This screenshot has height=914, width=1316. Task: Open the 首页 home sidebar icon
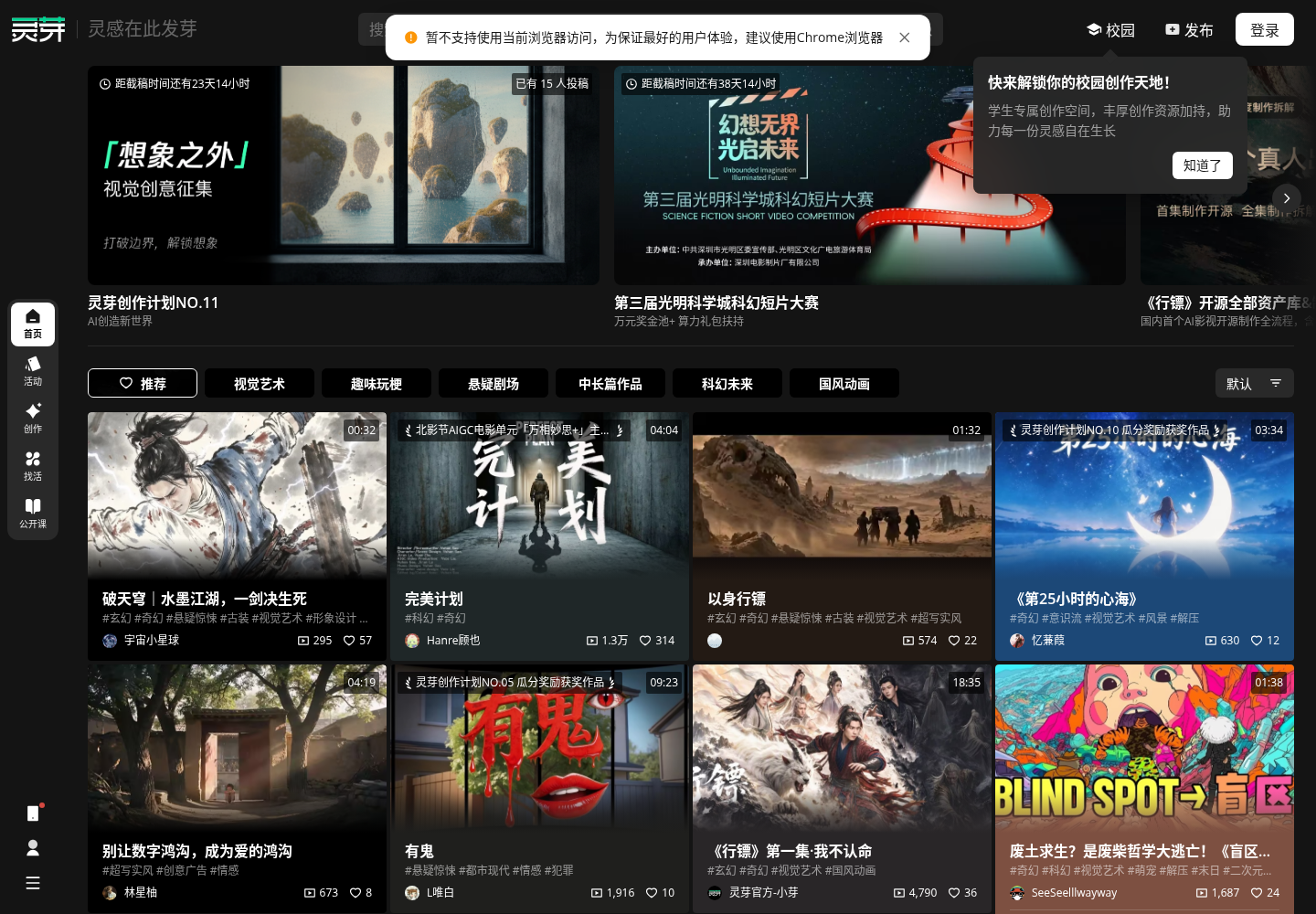(x=33, y=324)
